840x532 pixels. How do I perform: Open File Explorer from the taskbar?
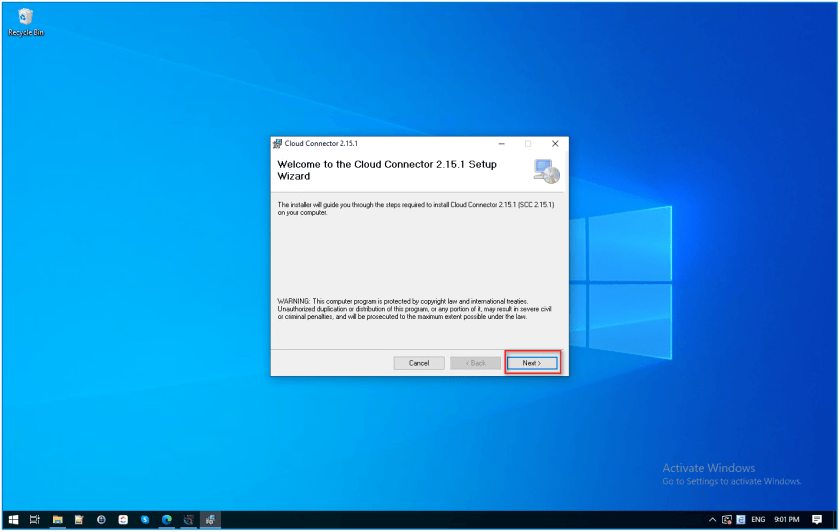[x=57, y=519]
